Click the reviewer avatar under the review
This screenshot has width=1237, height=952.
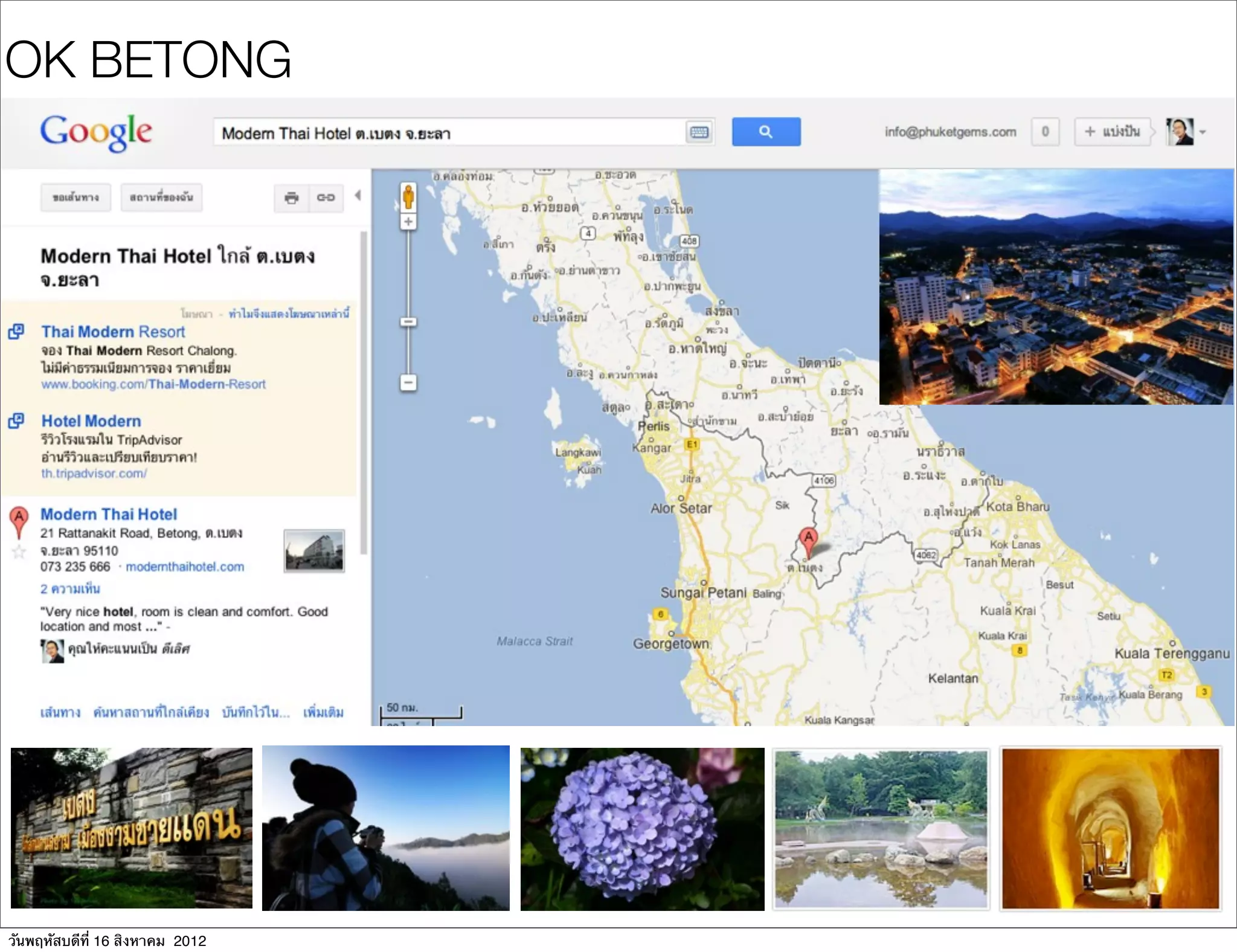click(x=52, y=651)
